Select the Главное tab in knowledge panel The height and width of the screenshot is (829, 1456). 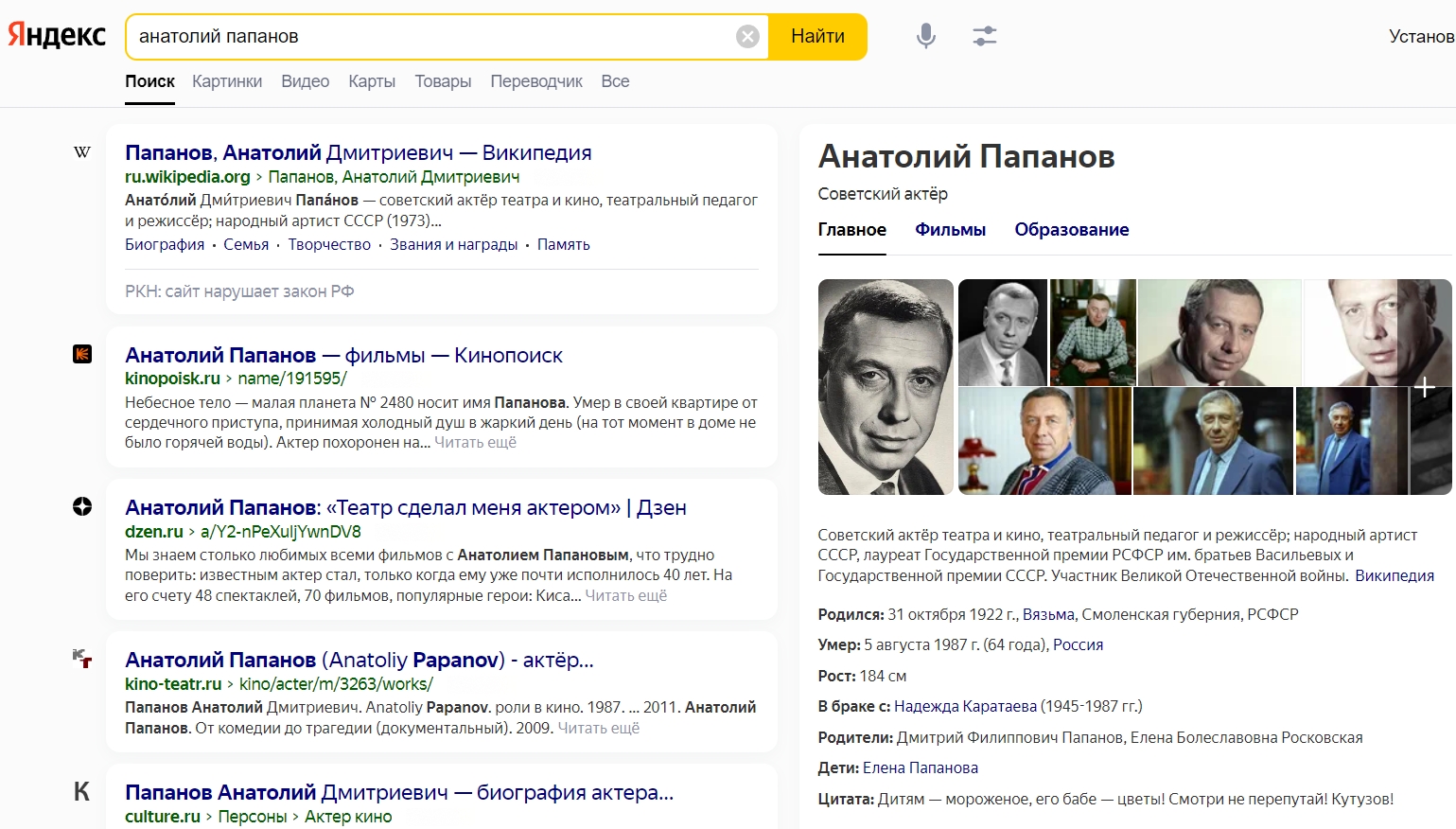pyautogui.click(x=851, y=230)
